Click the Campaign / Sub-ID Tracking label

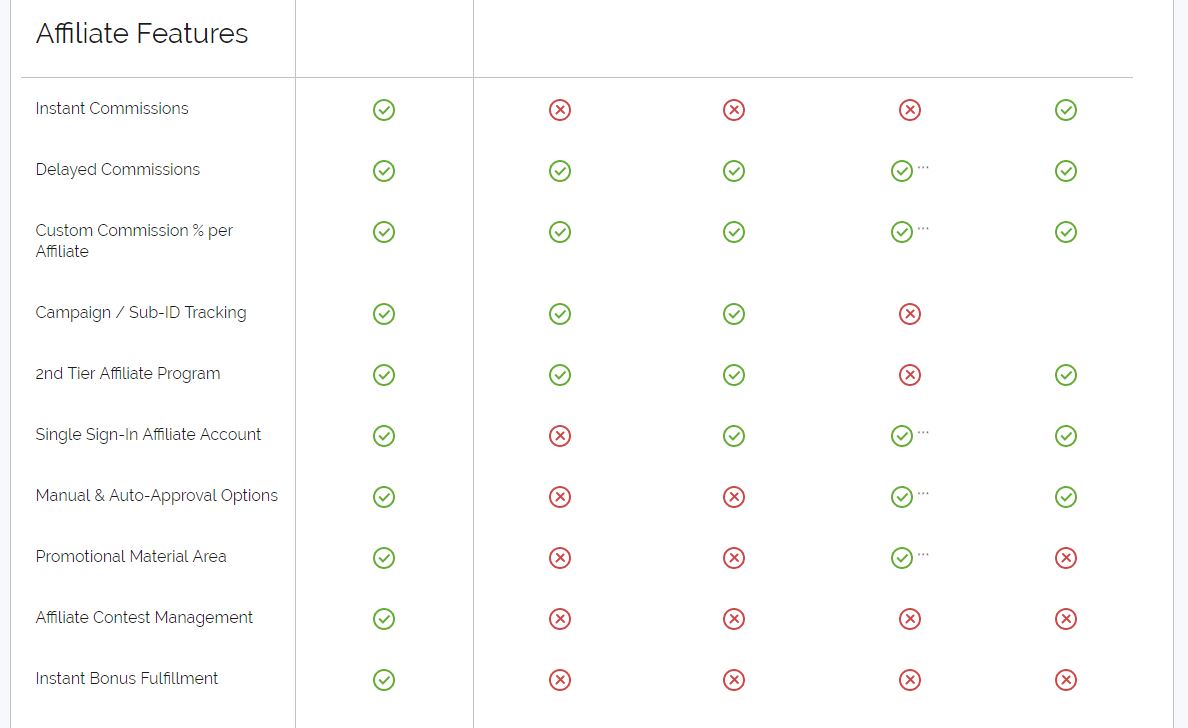[x=141, y=313]
